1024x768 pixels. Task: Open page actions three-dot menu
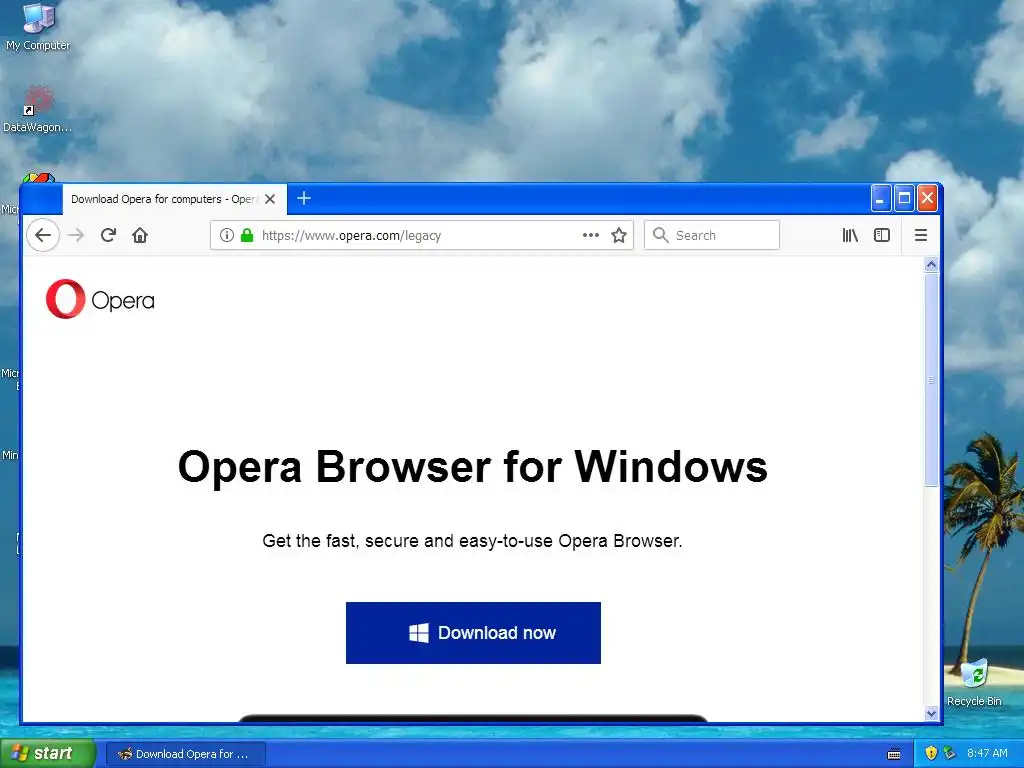(x=590, y=235)
